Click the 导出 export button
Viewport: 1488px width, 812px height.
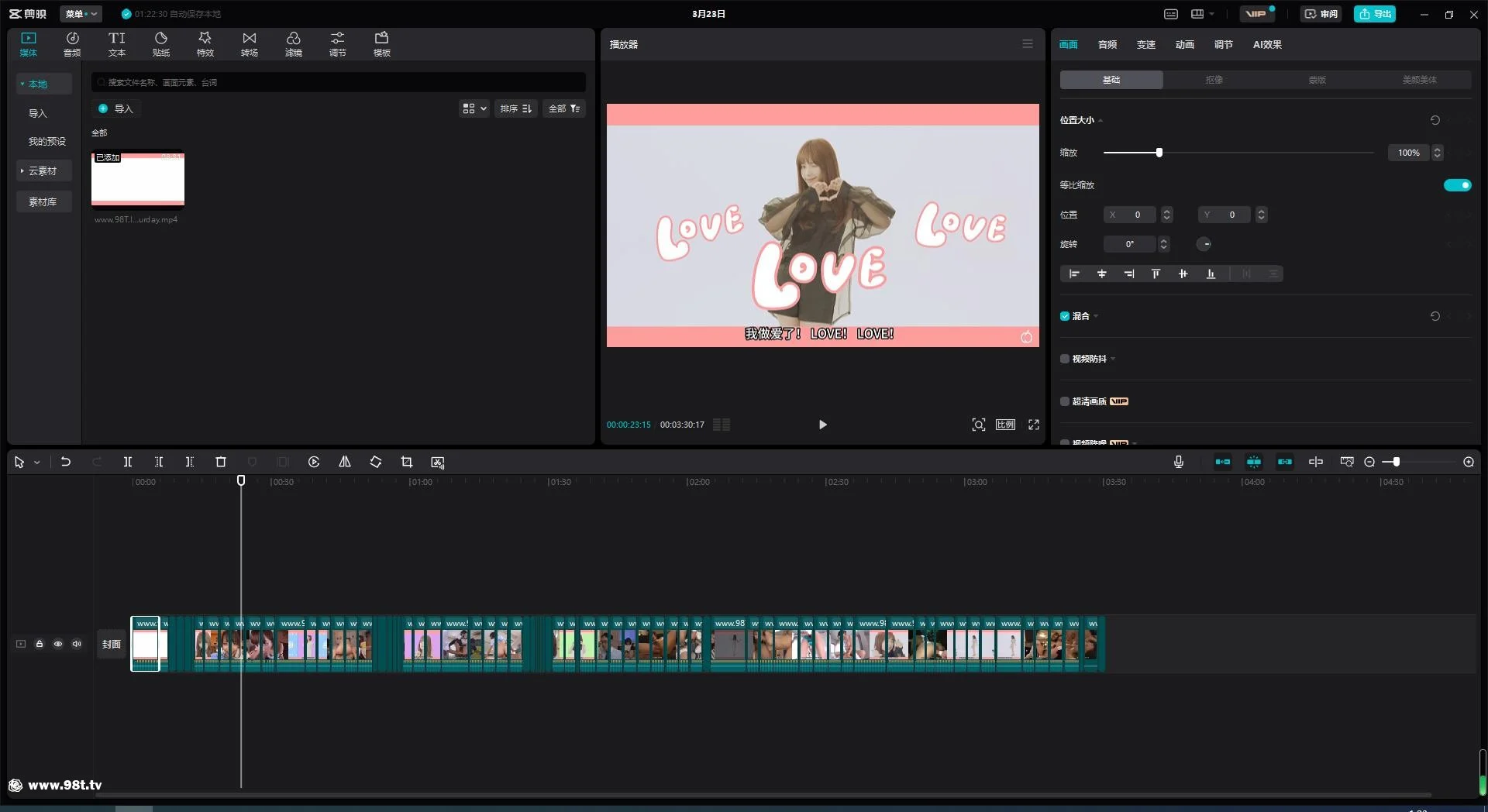tap(1375, 14)
